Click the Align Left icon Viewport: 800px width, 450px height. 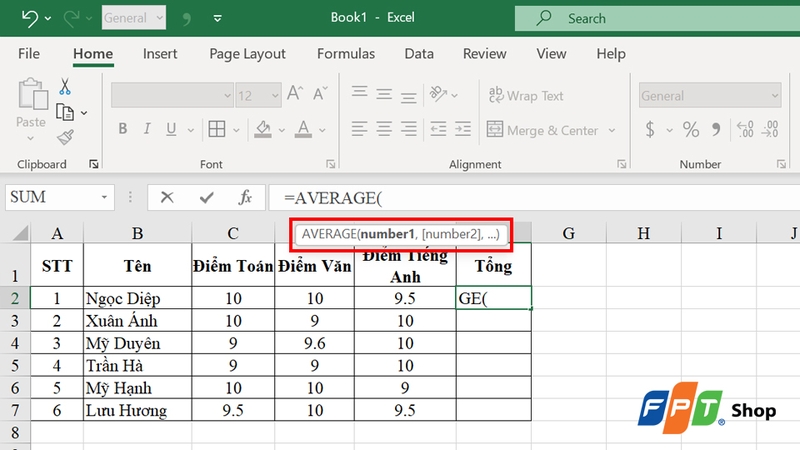pos(360,129)
